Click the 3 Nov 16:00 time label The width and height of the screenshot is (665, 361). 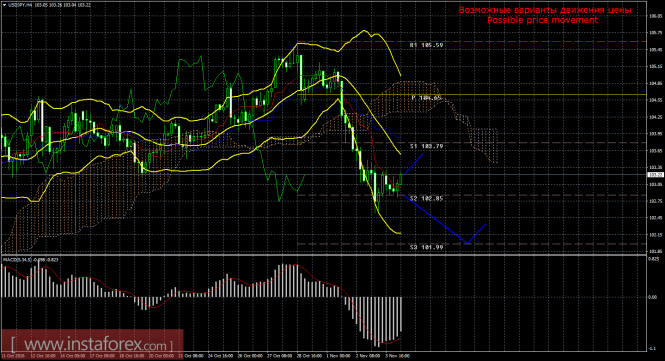pyautogui.click(x=397, y=356)
